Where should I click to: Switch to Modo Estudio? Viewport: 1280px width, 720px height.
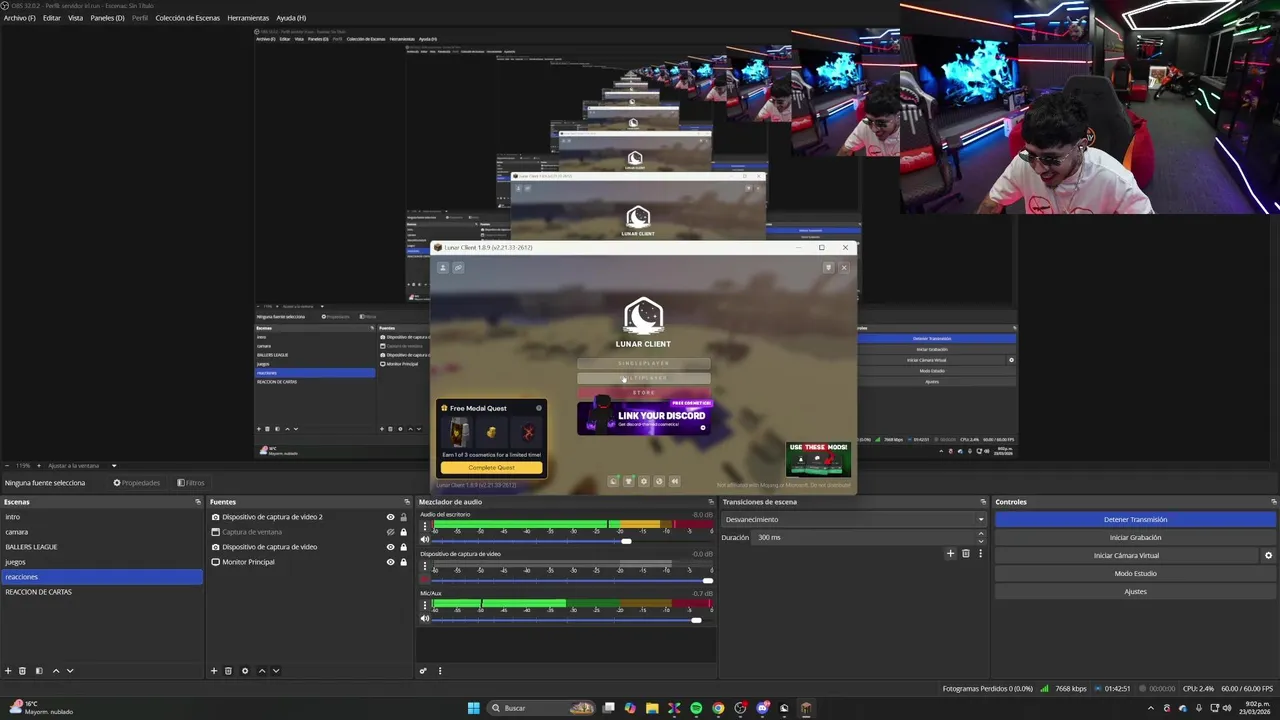tap(1135, 573)
